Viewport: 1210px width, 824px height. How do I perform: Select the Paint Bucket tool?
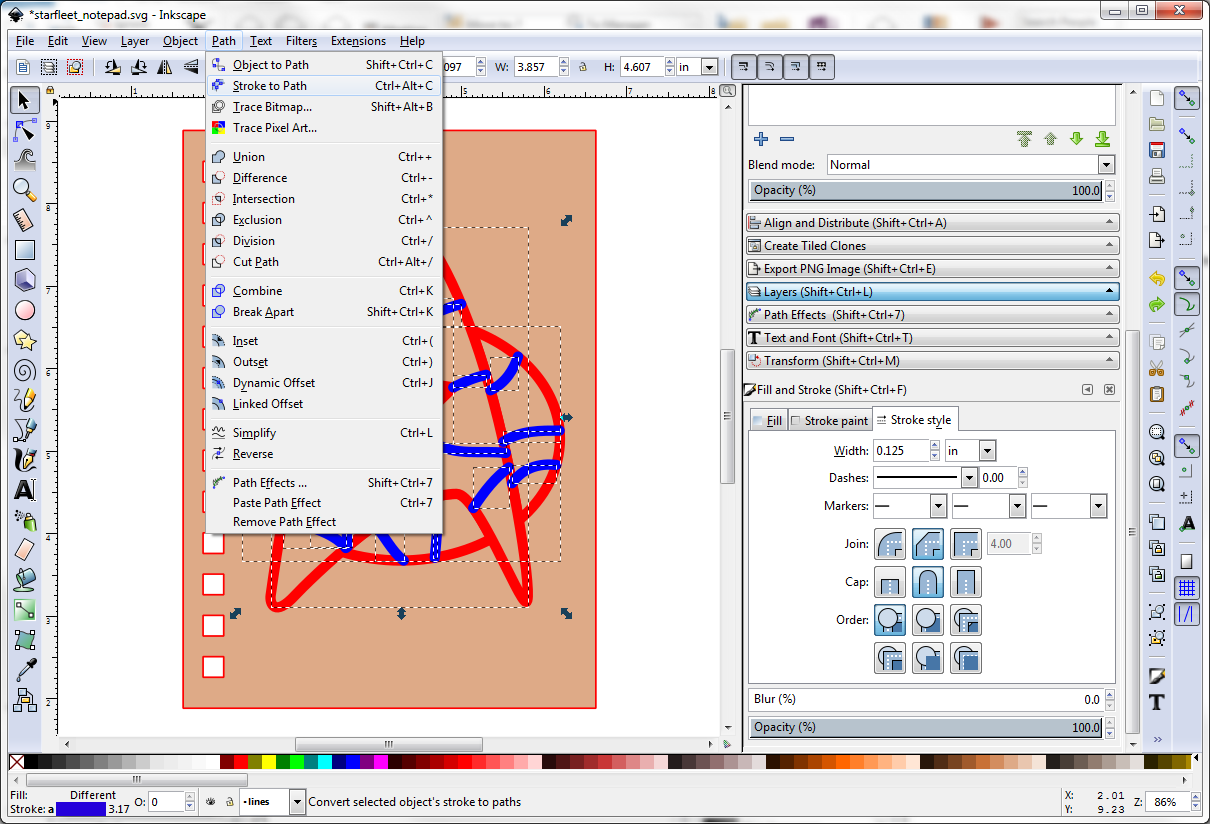(x=25, y=580)
